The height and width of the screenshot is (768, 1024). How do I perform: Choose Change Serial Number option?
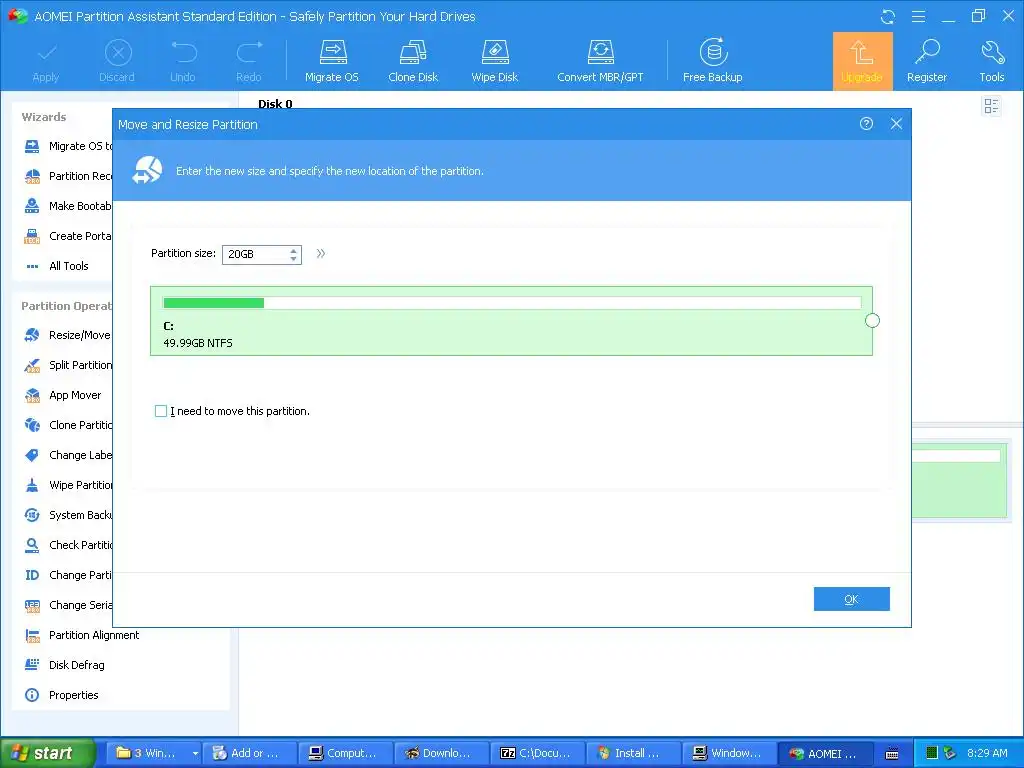(68, 605)
